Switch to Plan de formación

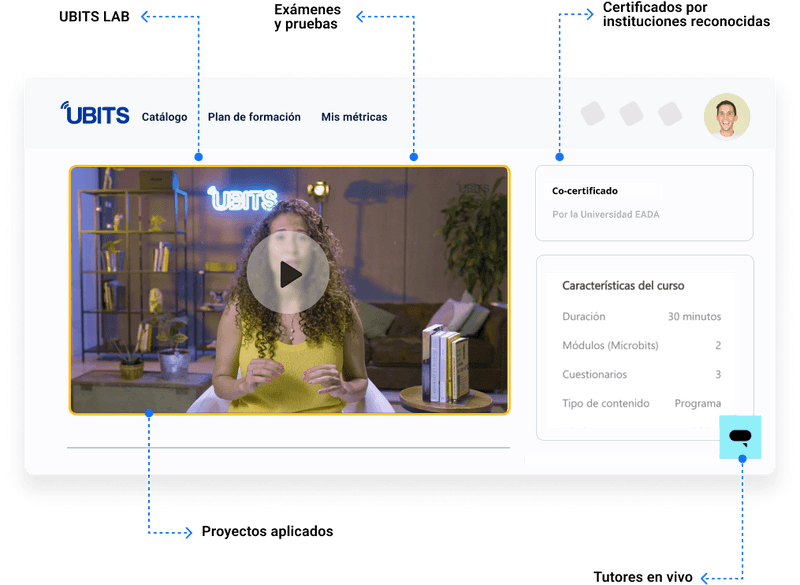click(x=255, y=117)
